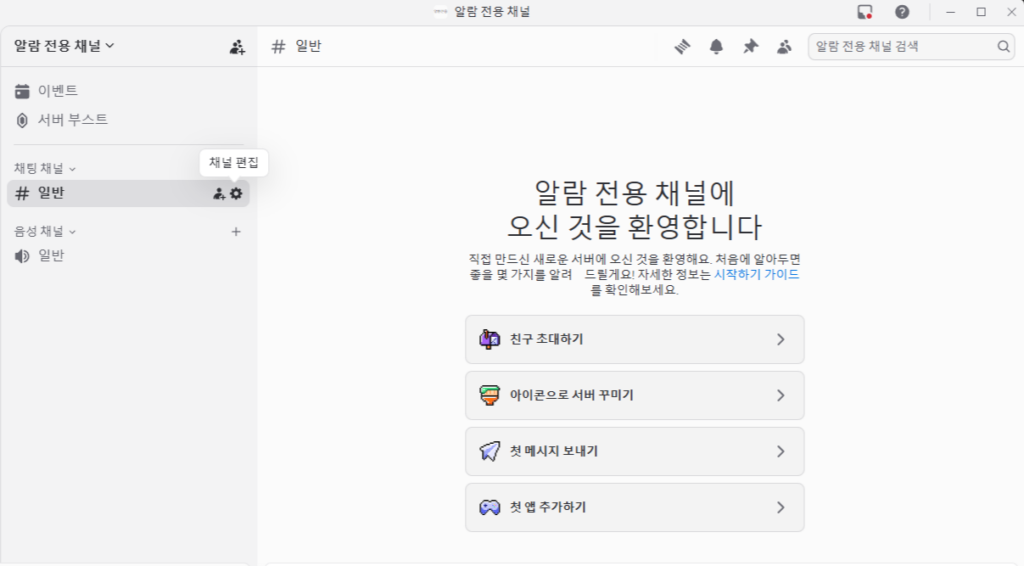Image resolution: width=1024 pixels, height=566 pixels.
Task: Collapse the 음성 채널 category
Action: 45,232
